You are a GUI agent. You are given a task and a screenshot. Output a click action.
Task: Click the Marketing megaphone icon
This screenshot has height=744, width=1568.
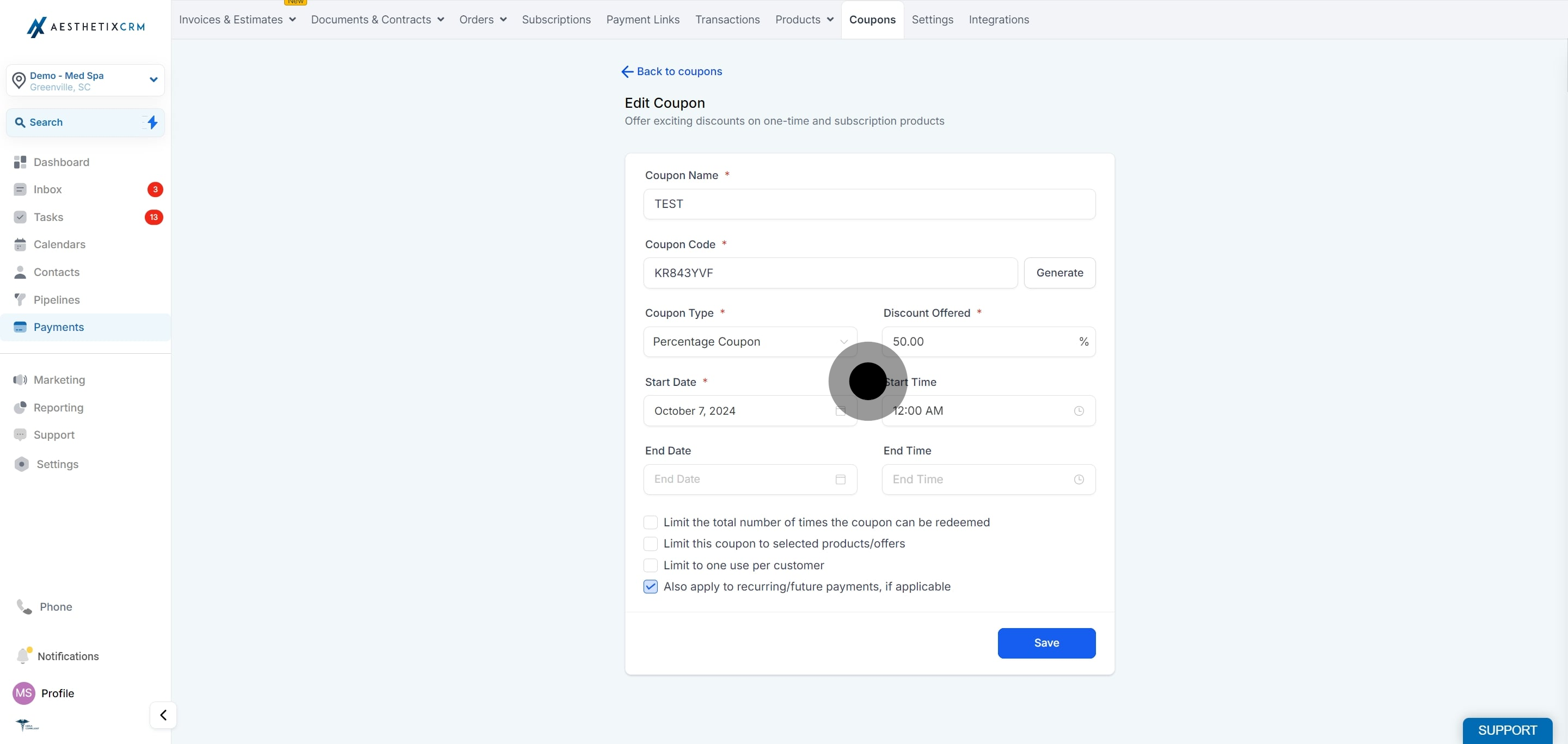coord(20,379)
